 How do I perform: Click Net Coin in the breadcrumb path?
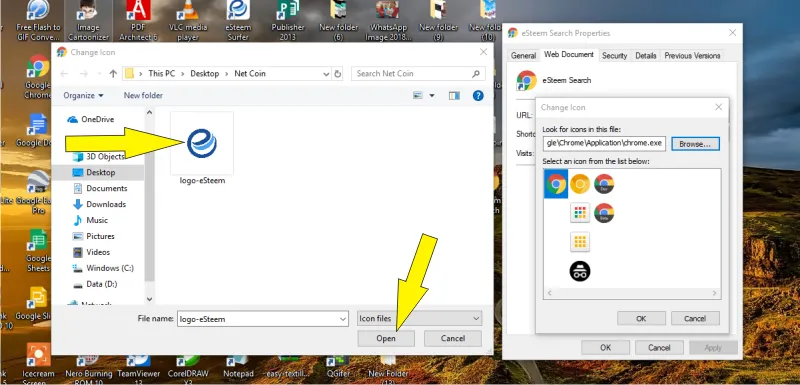(x=250, y=73)
